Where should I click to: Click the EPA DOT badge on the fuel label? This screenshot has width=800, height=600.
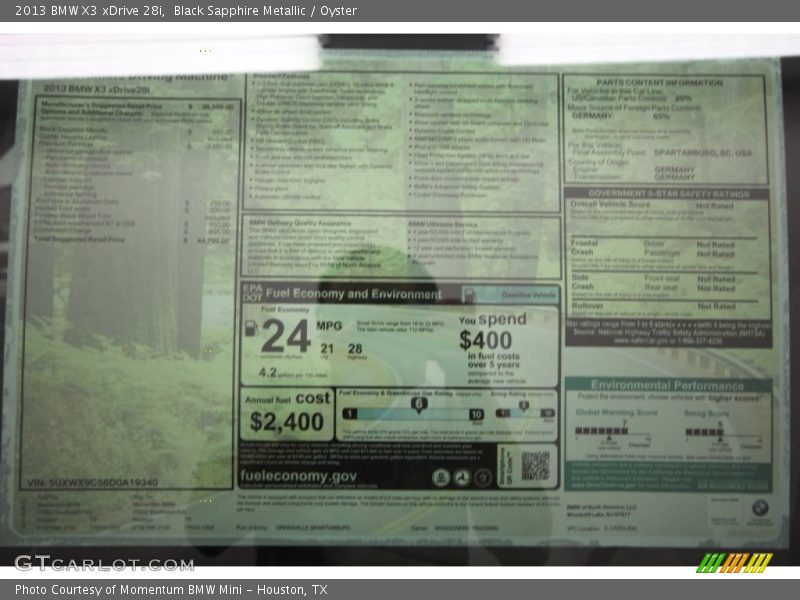point(251,294)
